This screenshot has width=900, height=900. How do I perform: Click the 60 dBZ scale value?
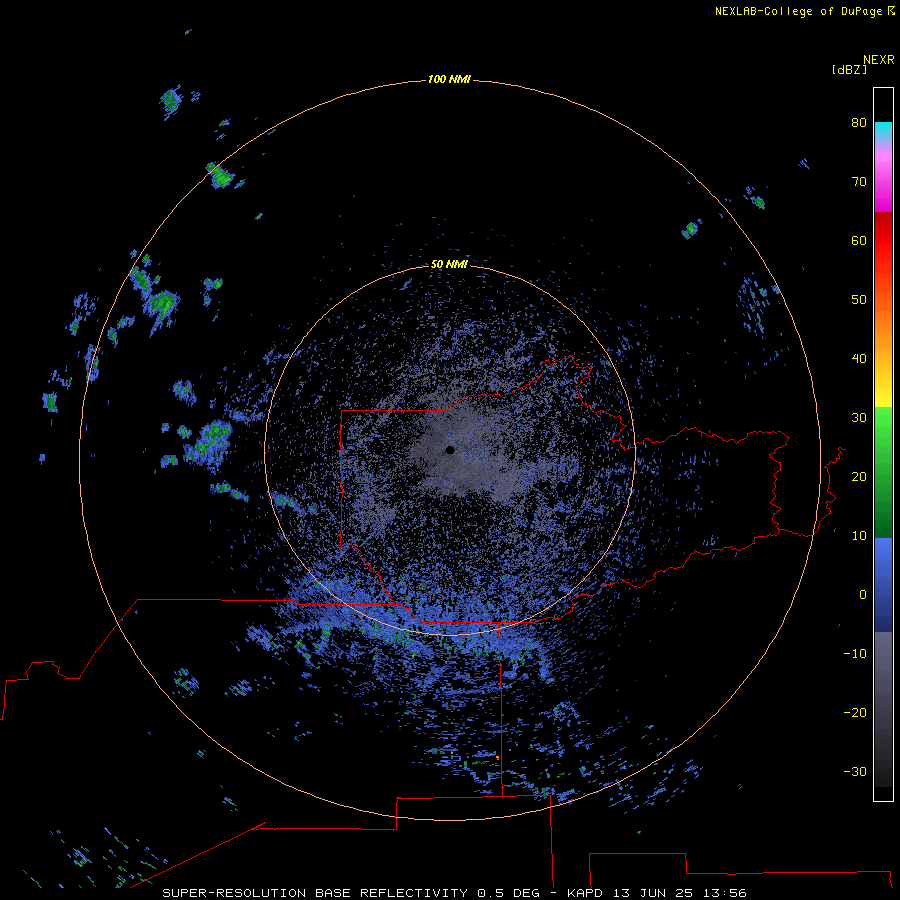click(x=859, y=240)
